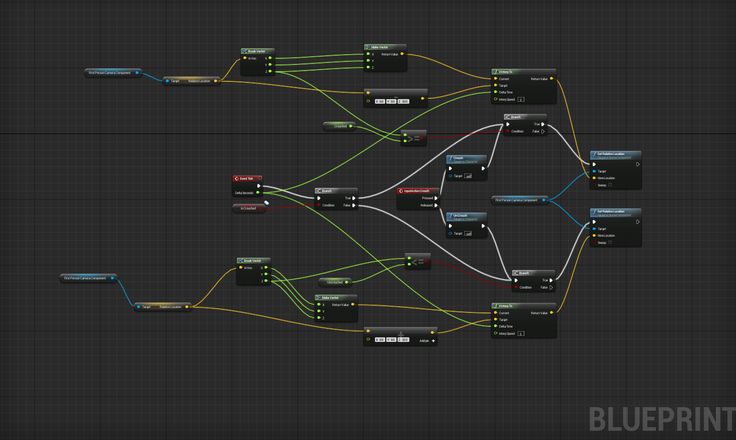The height and width of the screenshot is (440, 736).
Task: Click the Target self field on UnCrouch node
Action: tap(468, 233)
